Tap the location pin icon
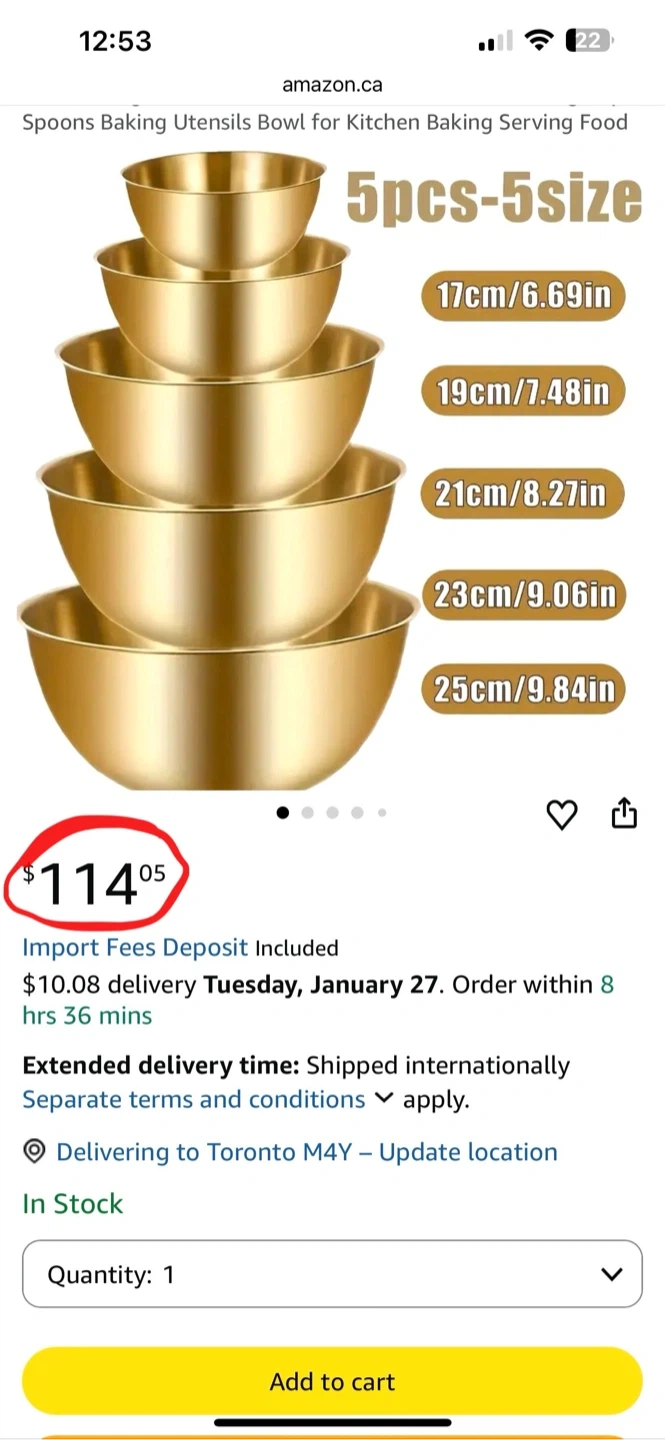 pyautogui.click(x=34, y=1152)
